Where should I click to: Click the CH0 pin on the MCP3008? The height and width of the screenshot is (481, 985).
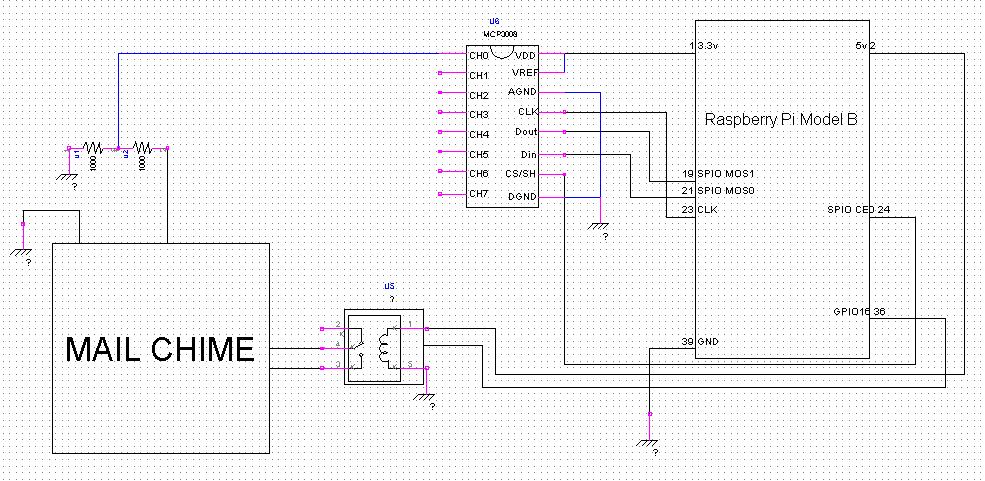click(479, 56)
